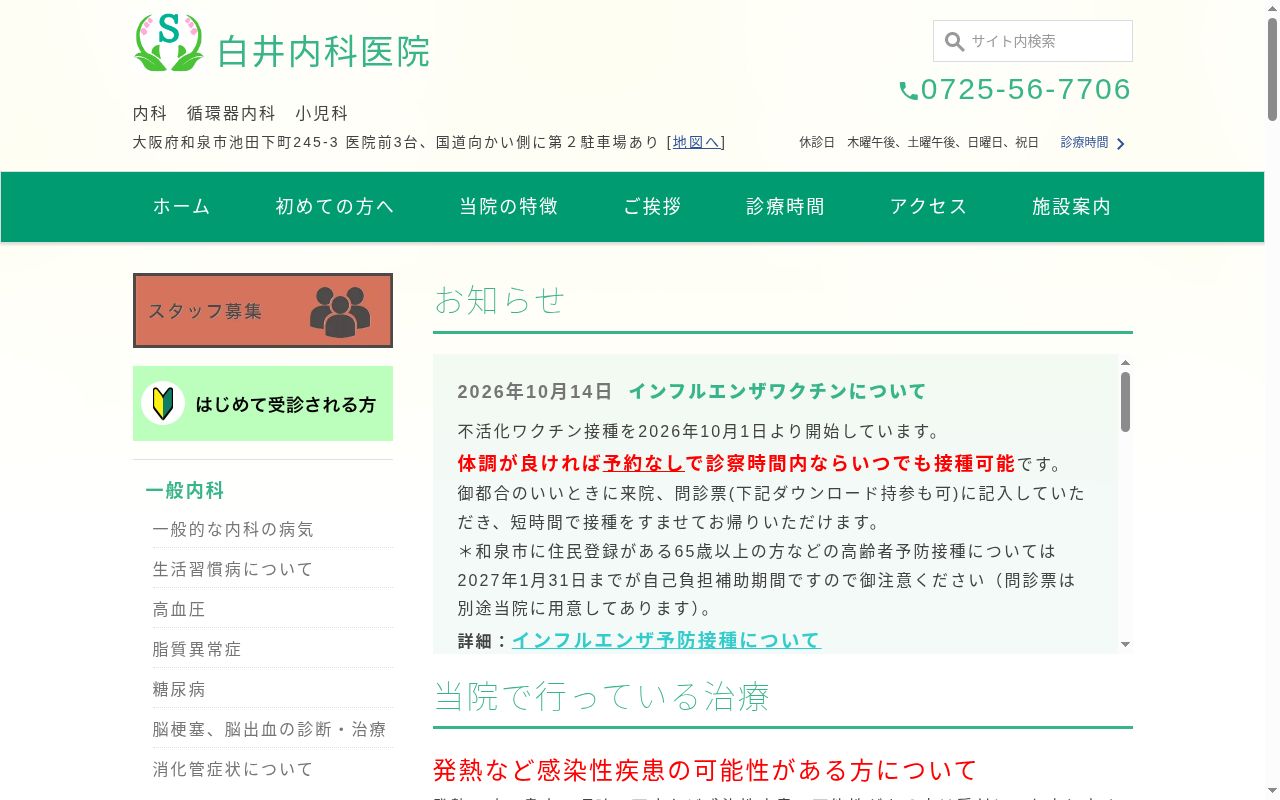This screenshot has height=800, width=1280.
Task: Go to 当院の特徴 in the navigation bar
Action: (x=508, y=207)
